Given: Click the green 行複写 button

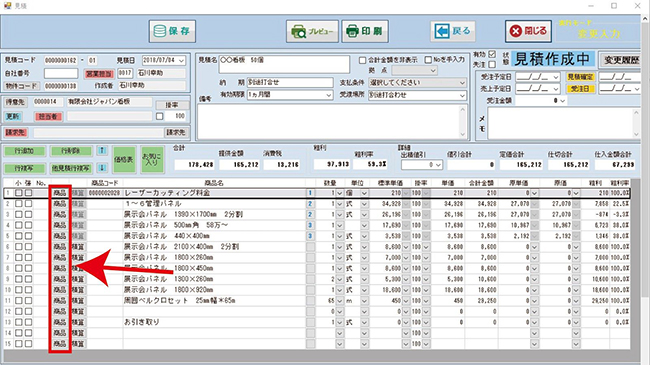Looking at the screenshot, I should pyautogui.click(x=24, y=168).
